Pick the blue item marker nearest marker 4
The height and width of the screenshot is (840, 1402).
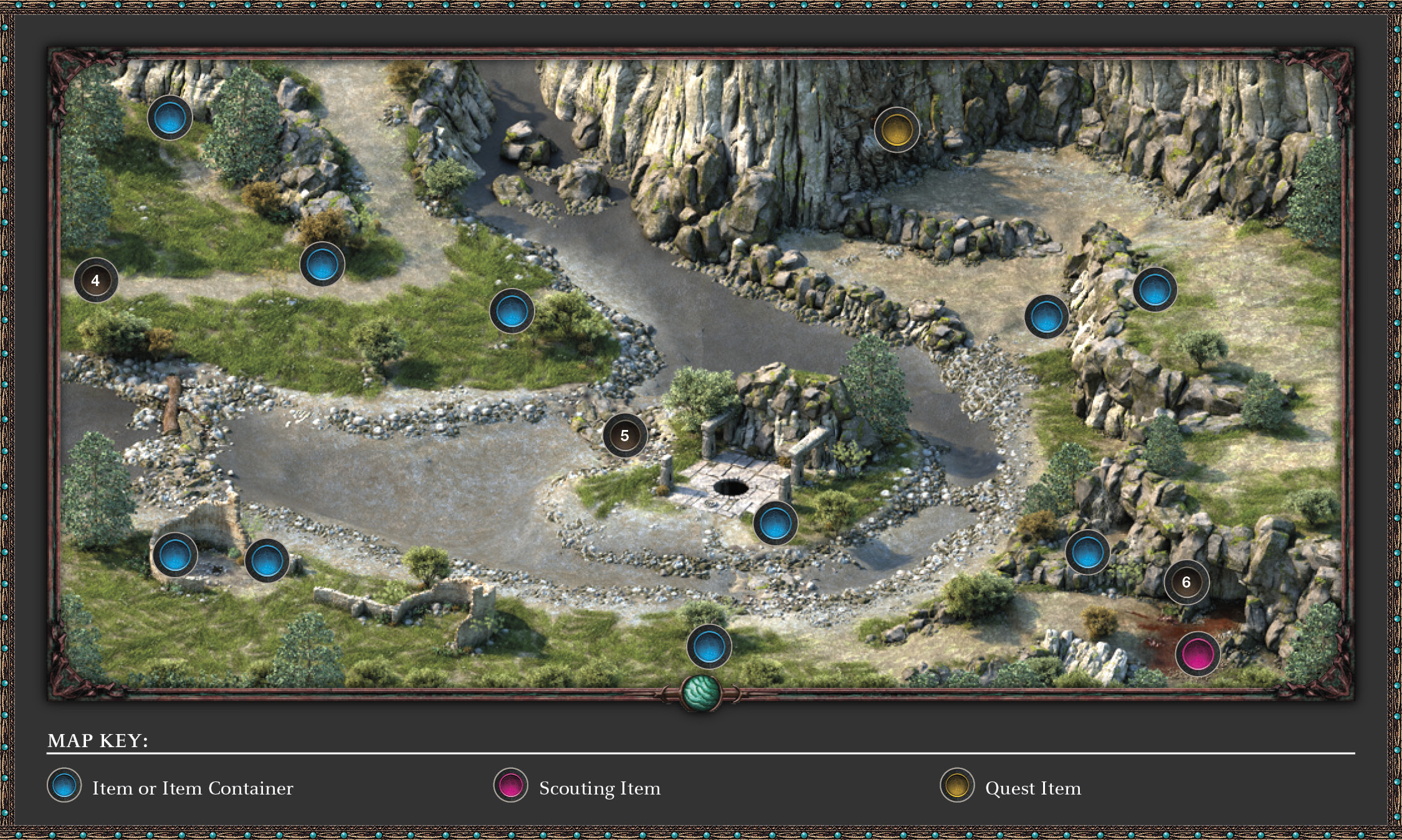322,264
